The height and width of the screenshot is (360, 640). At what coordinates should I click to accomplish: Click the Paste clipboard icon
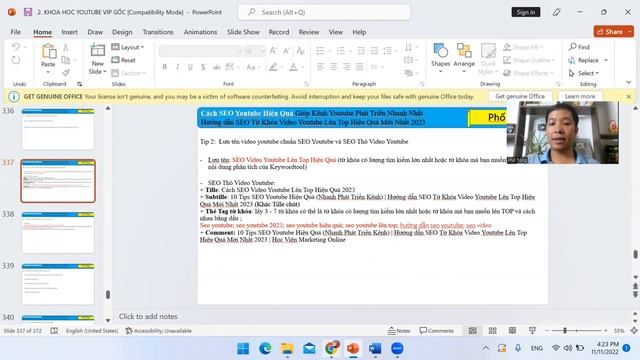click(x=49, y=51)
